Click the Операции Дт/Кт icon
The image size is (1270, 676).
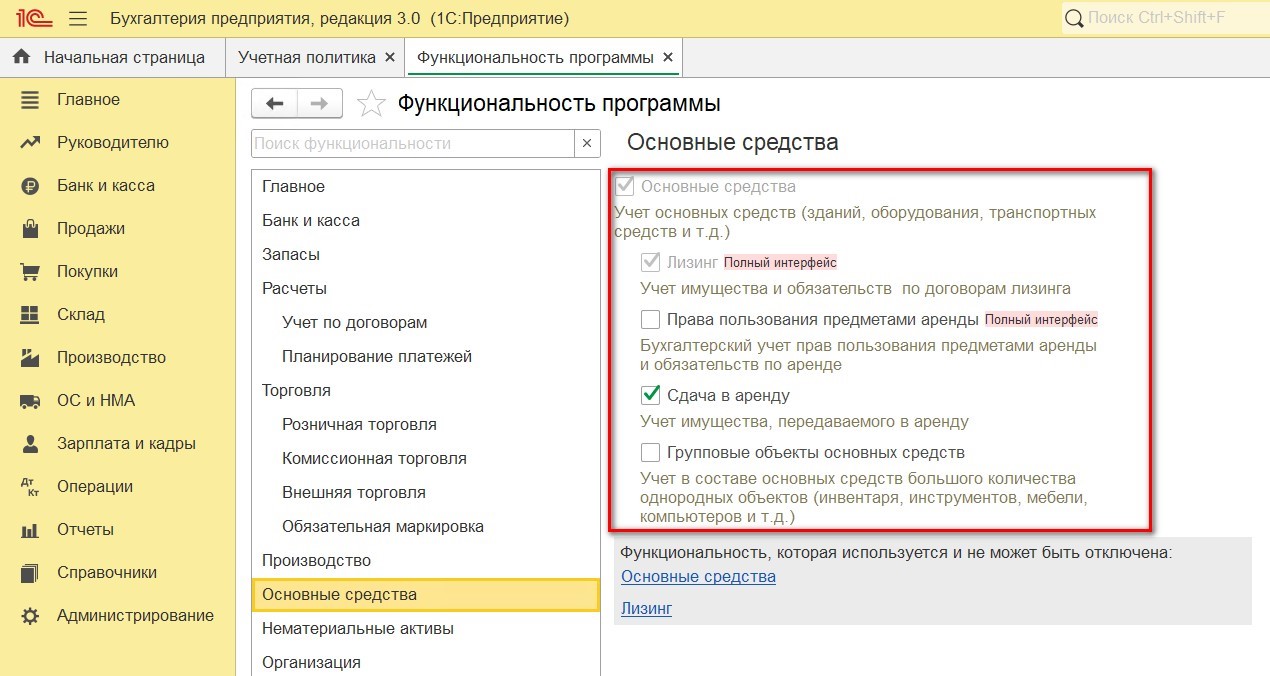pos(30,487)
